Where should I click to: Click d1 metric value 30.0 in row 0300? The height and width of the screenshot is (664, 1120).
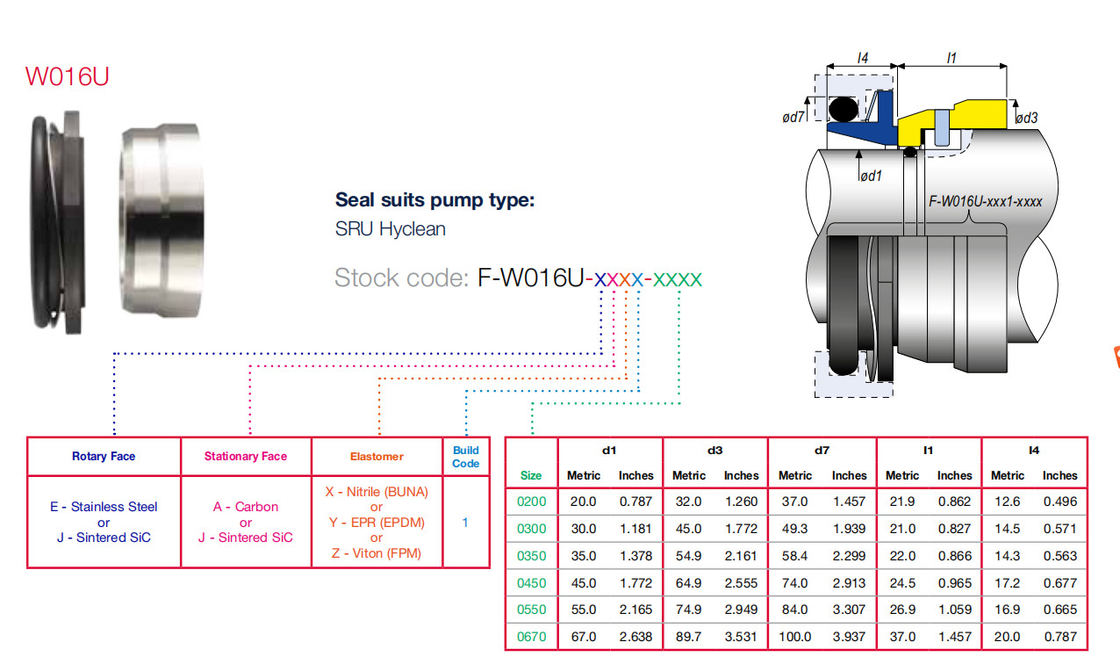[584, 529]
